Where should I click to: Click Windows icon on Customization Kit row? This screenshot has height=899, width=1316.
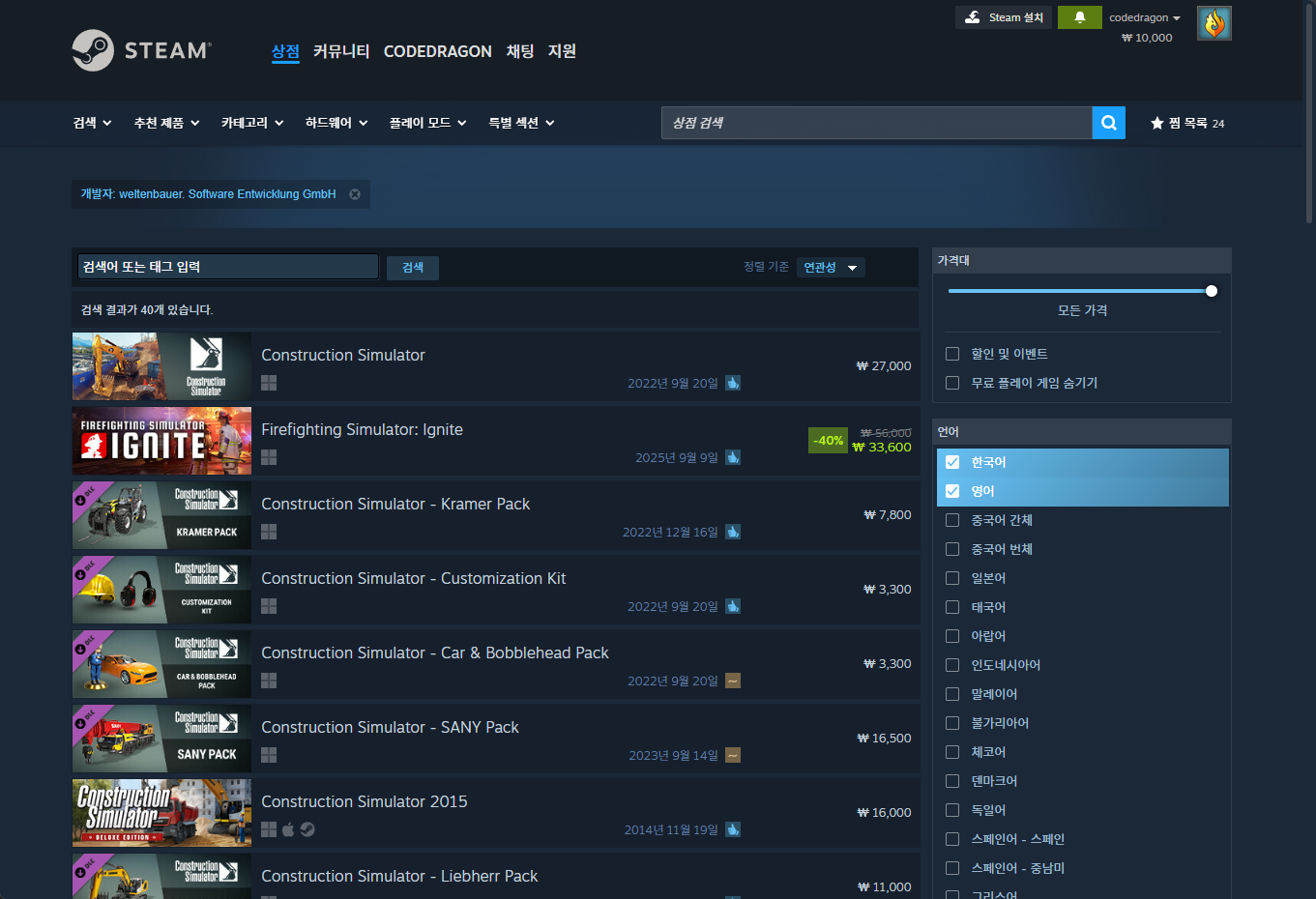[x=269, y=606]
